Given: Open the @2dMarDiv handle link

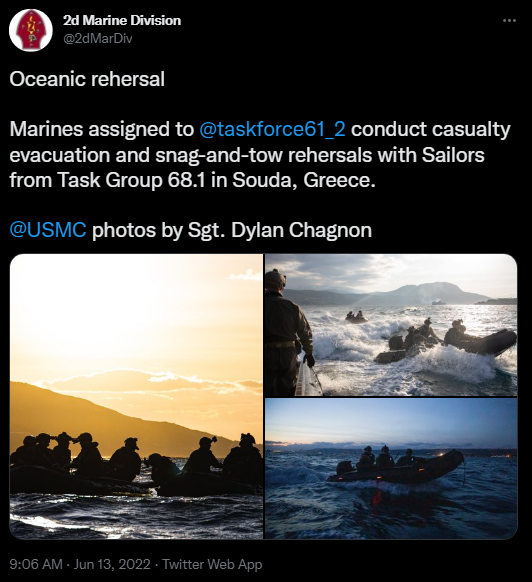Looking at the screenshot, I should [98, 39].
